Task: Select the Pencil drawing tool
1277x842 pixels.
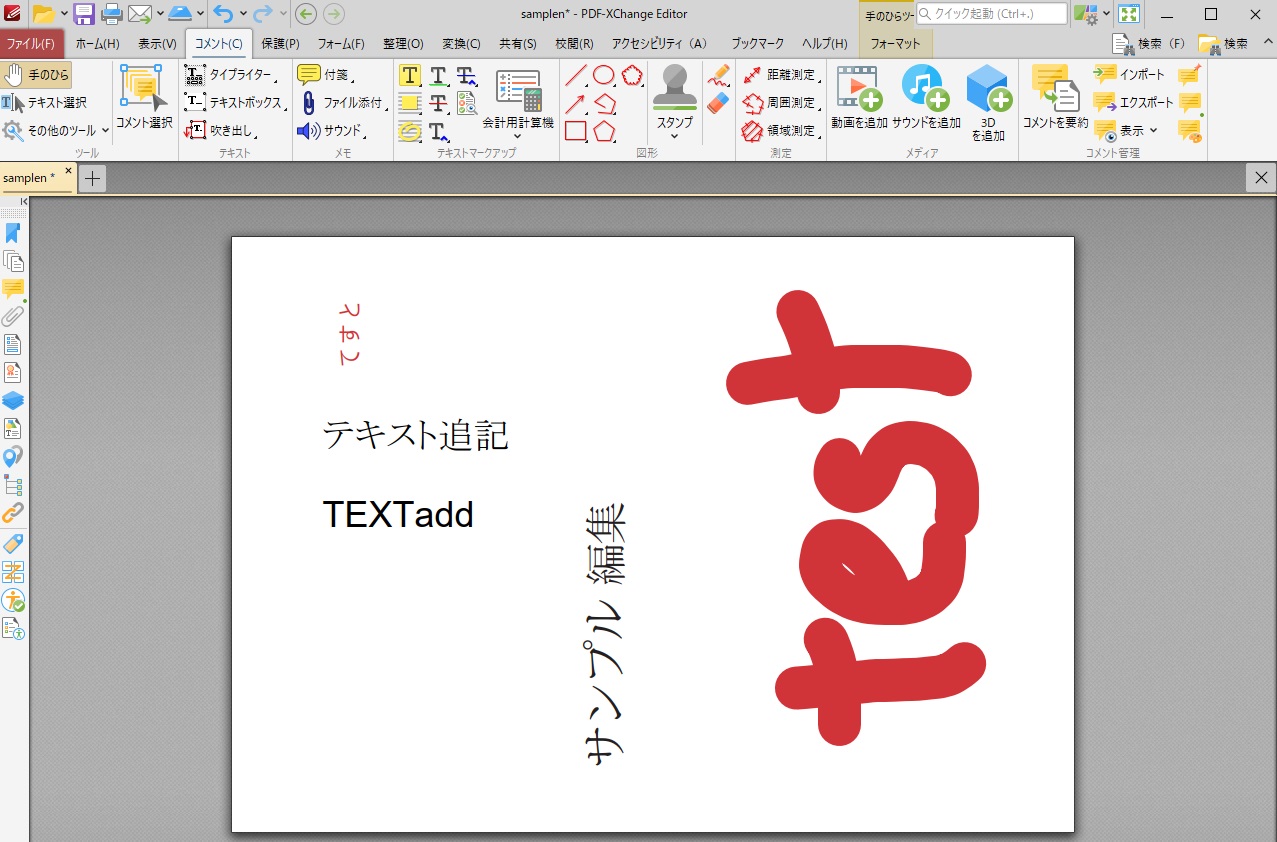Action: (718, 77)
